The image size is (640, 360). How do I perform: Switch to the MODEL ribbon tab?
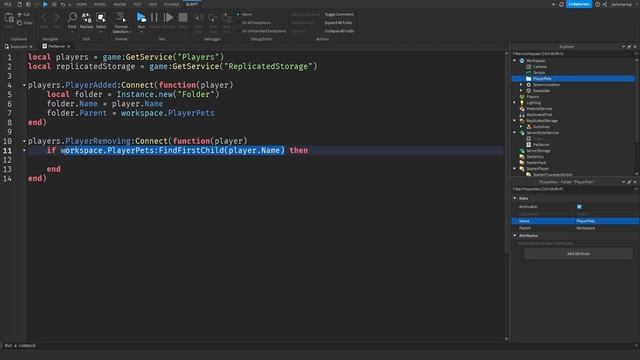click(x=100, y=4)
